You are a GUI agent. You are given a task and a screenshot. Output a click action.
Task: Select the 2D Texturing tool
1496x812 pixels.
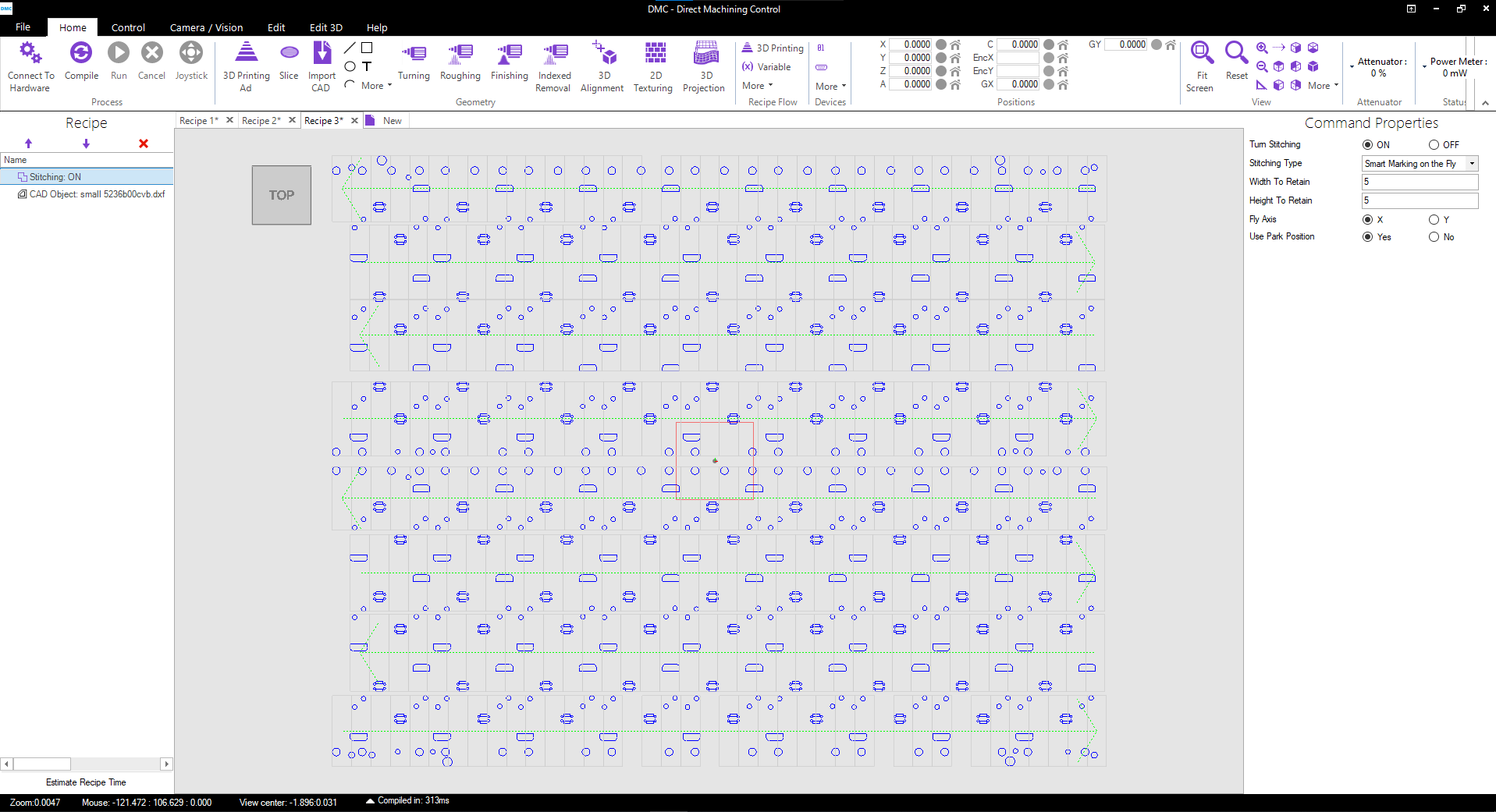(655, 54)
